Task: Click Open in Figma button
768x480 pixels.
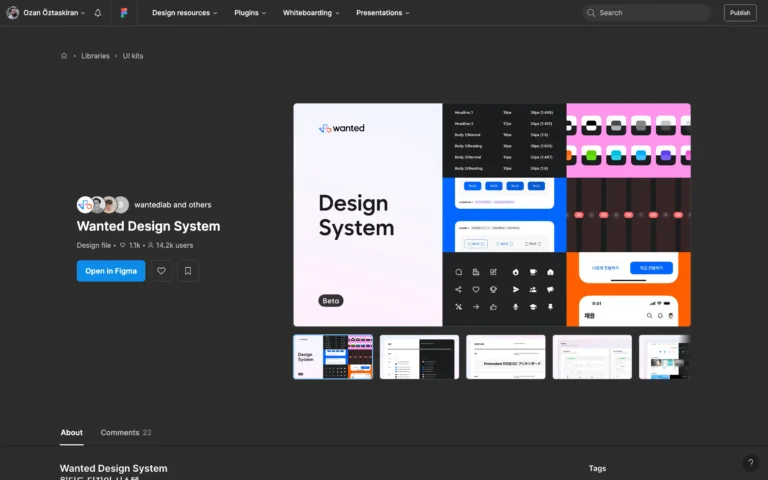Action: [111, 271]
